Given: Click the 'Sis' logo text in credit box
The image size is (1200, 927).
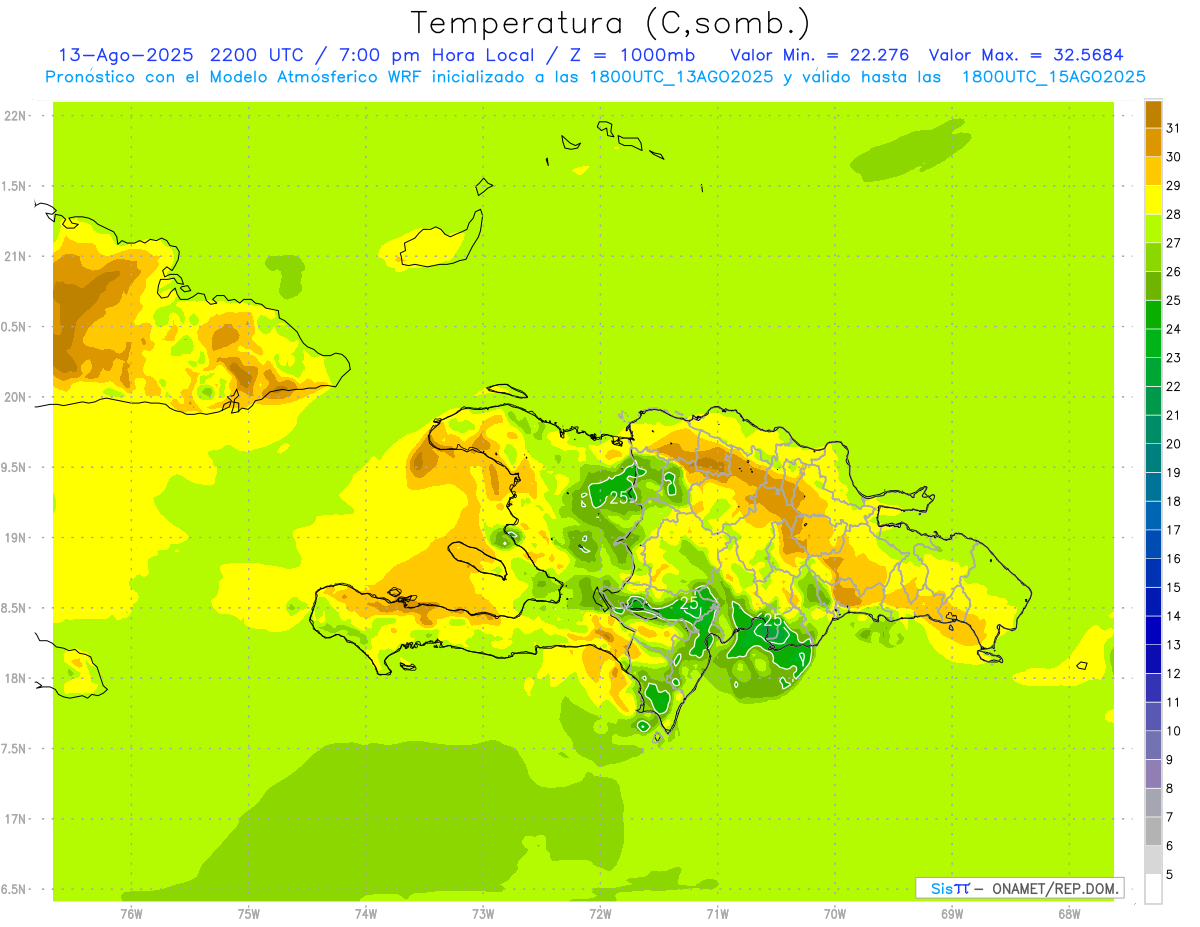Looking at the screenshot, I should tap(942, 888).
